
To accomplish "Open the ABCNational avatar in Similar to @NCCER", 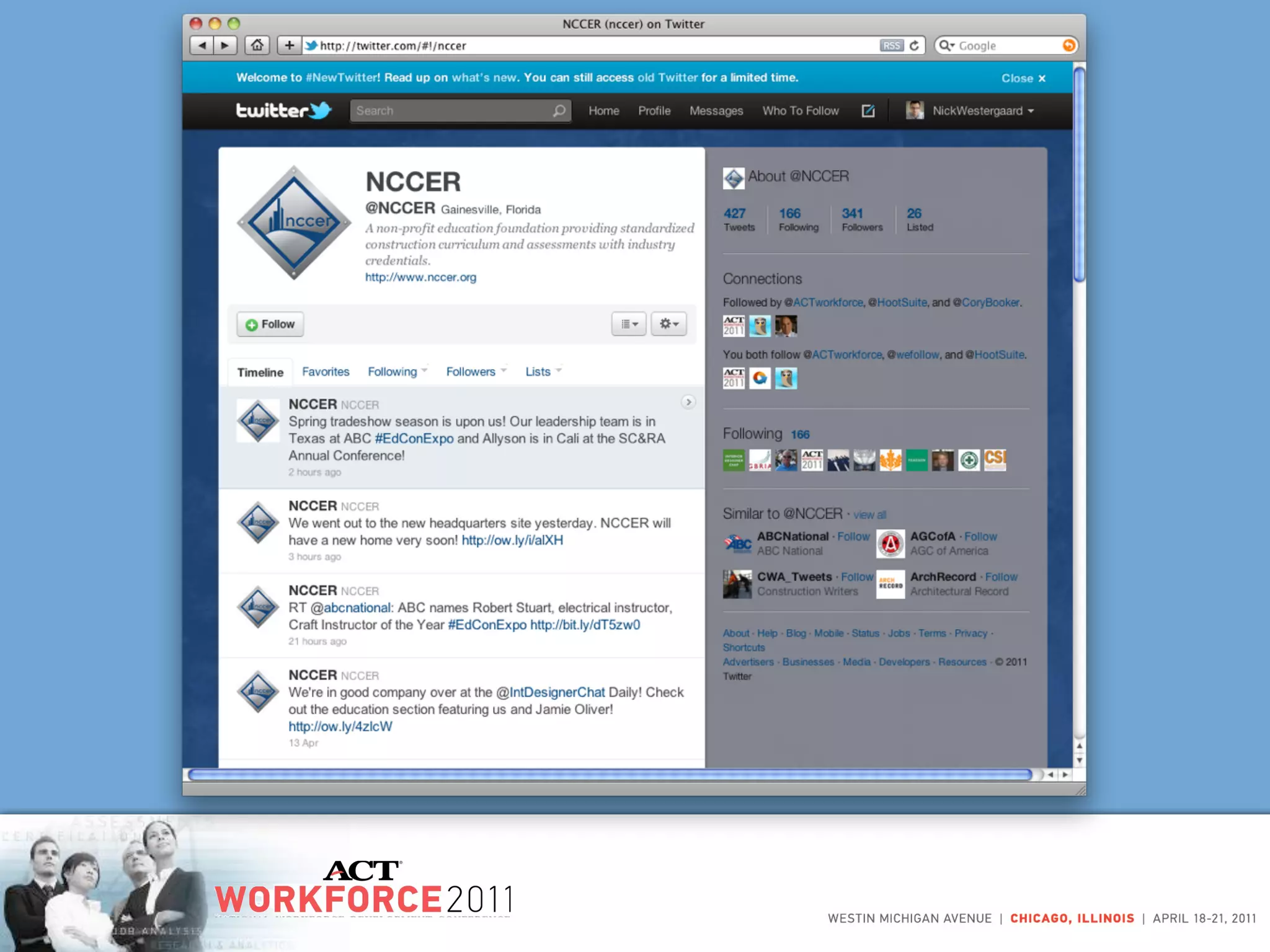I will click(x=737, y=544).
